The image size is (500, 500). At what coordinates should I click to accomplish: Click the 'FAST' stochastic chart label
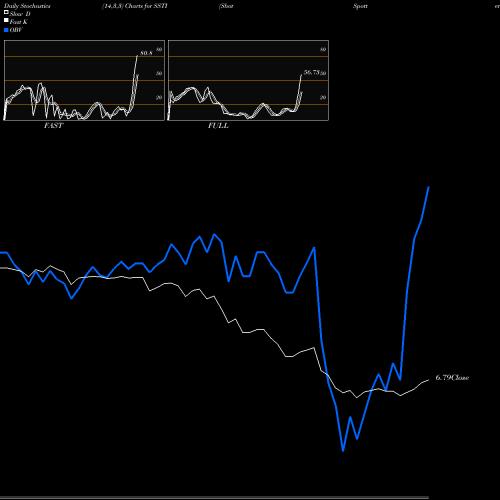click(53, 125)
